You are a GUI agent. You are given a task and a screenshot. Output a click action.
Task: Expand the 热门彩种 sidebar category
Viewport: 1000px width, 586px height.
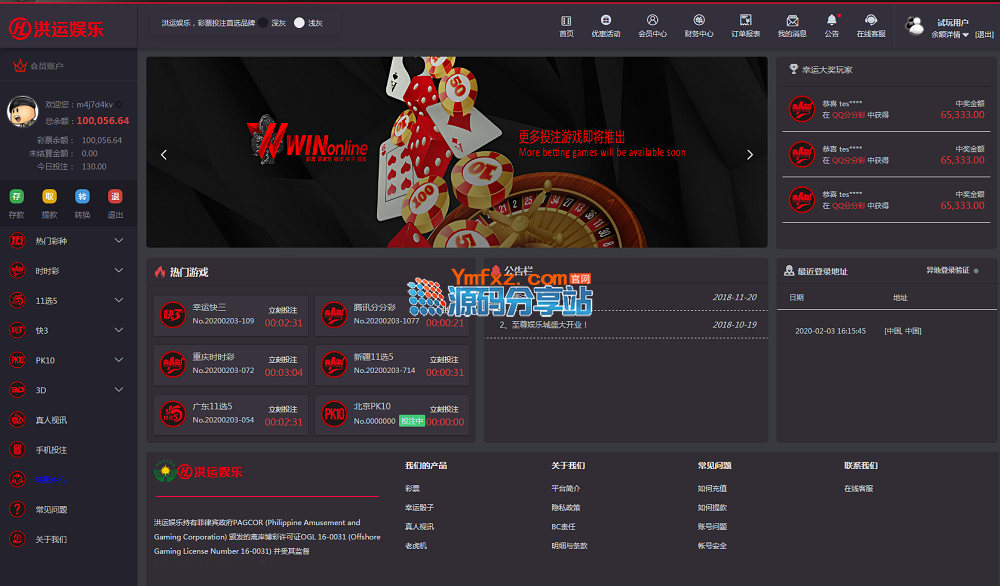(x=68, y=241)
